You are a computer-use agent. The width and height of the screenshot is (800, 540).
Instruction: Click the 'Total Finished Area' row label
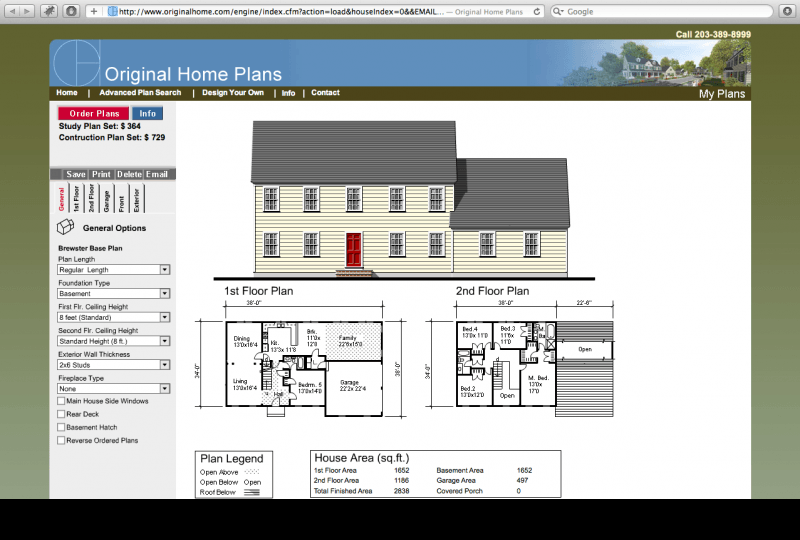(x=343, y=491)
